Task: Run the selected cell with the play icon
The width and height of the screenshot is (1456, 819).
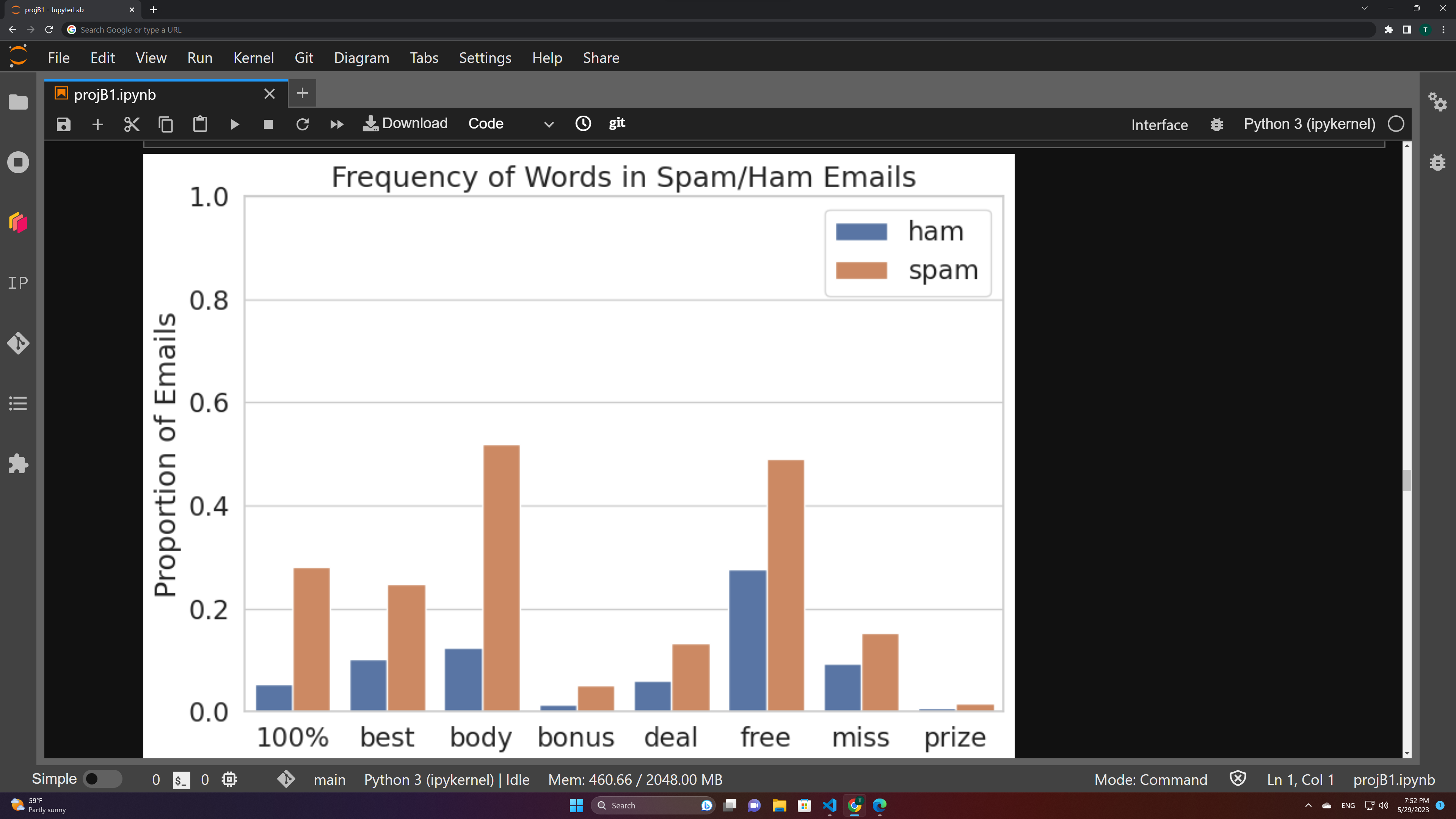Action: pos(235,124)
